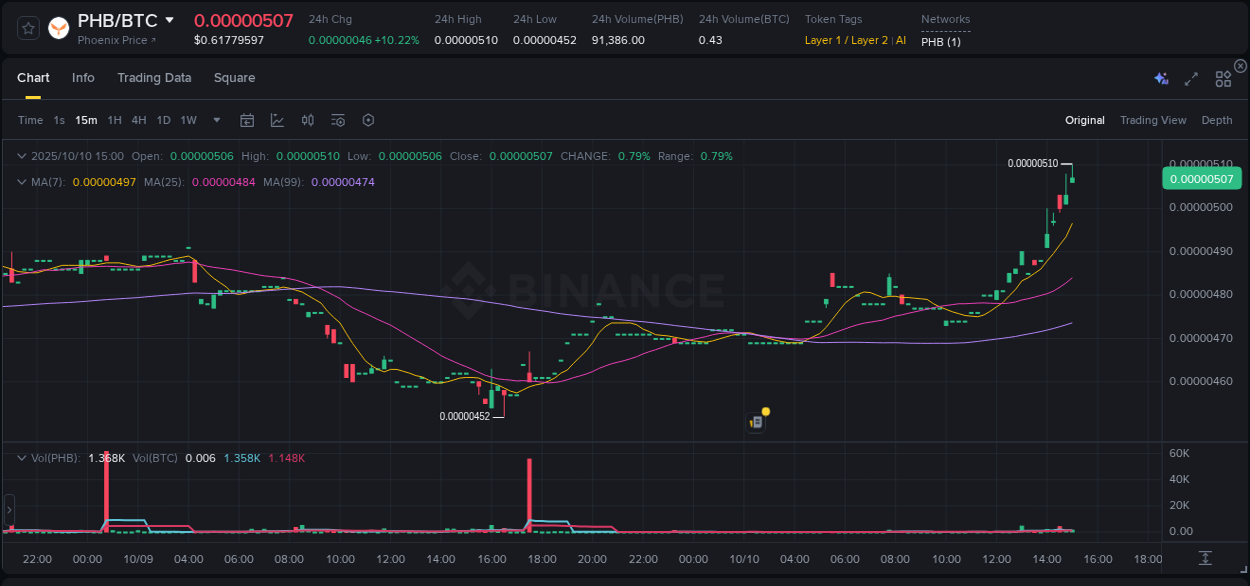
Task: Open the extra timeframe interval dropdown
Action: [215, 119]
